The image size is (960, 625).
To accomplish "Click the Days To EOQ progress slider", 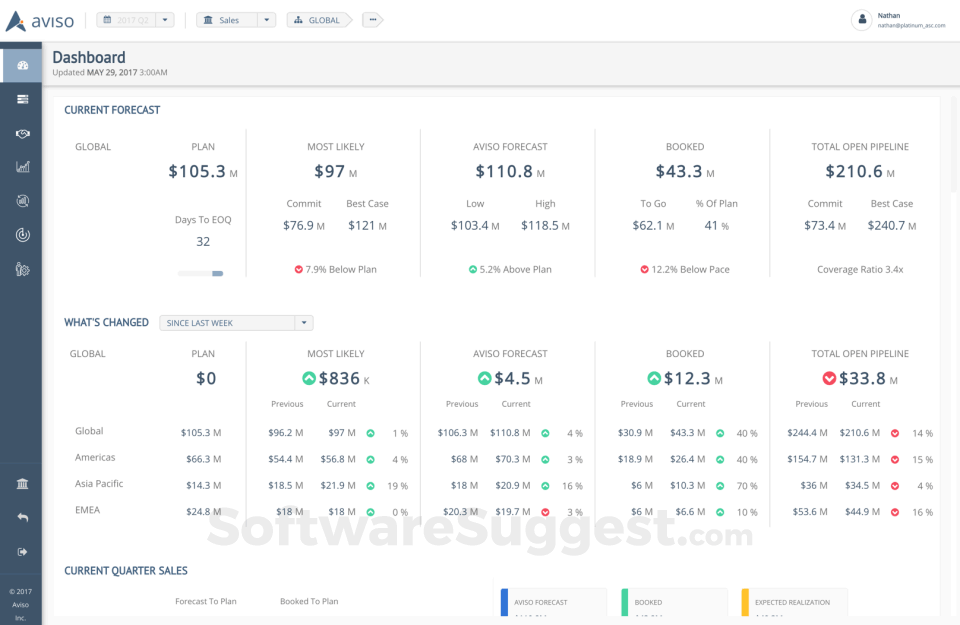I will pos(202,272).
